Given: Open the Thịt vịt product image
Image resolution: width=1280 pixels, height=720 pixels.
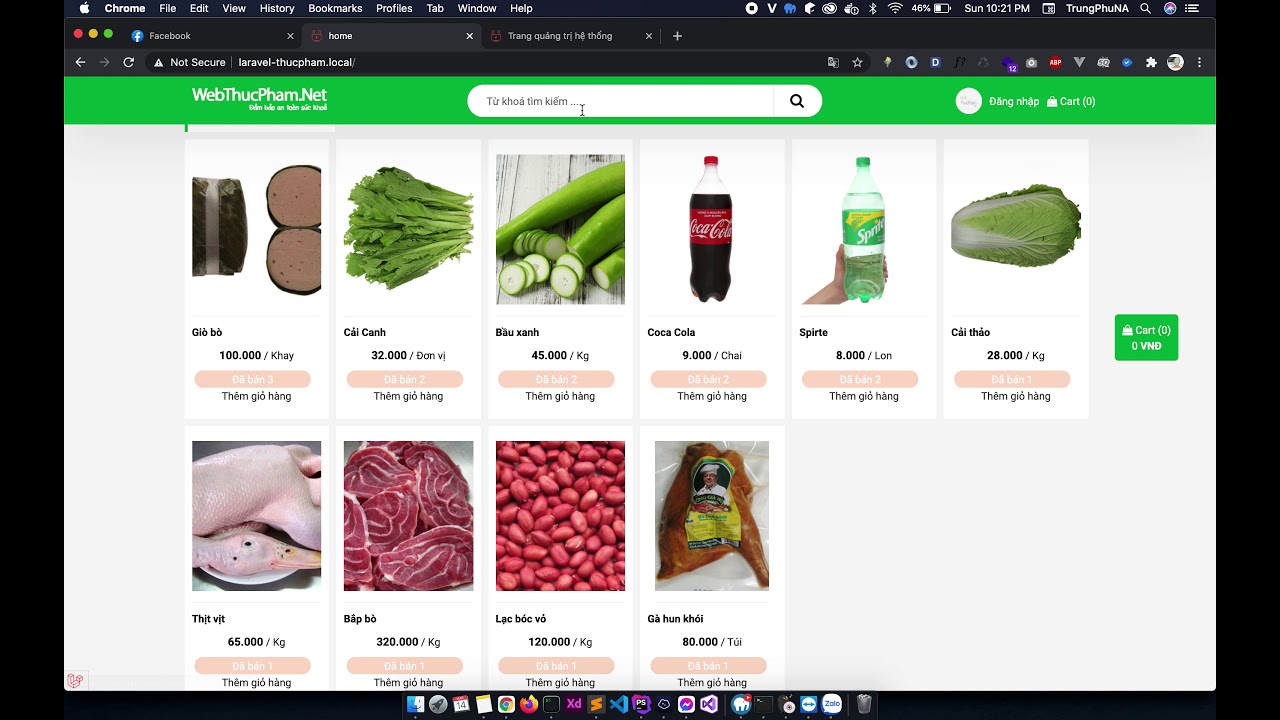Looking at the screenshot, I should [x=257, y=516].
